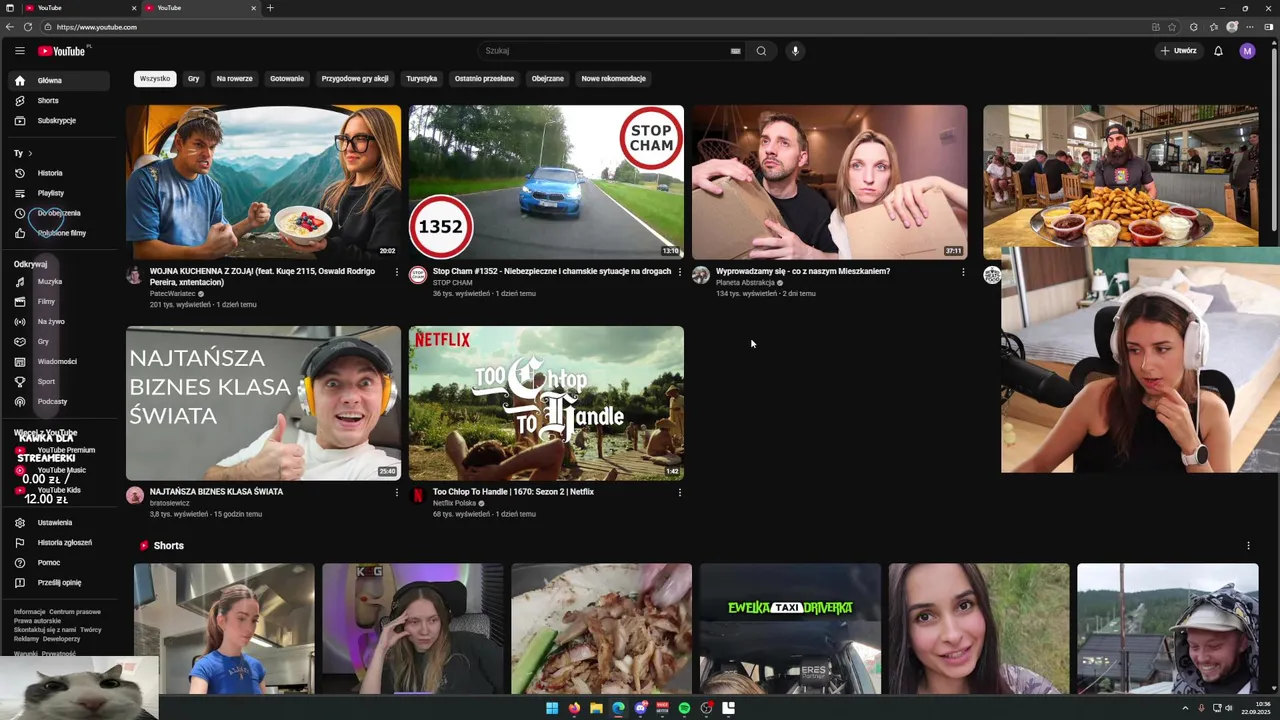The width and height of the screenshot is (1280, 720).
Task: Add page to browser favorites star
Action: (x=1172, y=27)
